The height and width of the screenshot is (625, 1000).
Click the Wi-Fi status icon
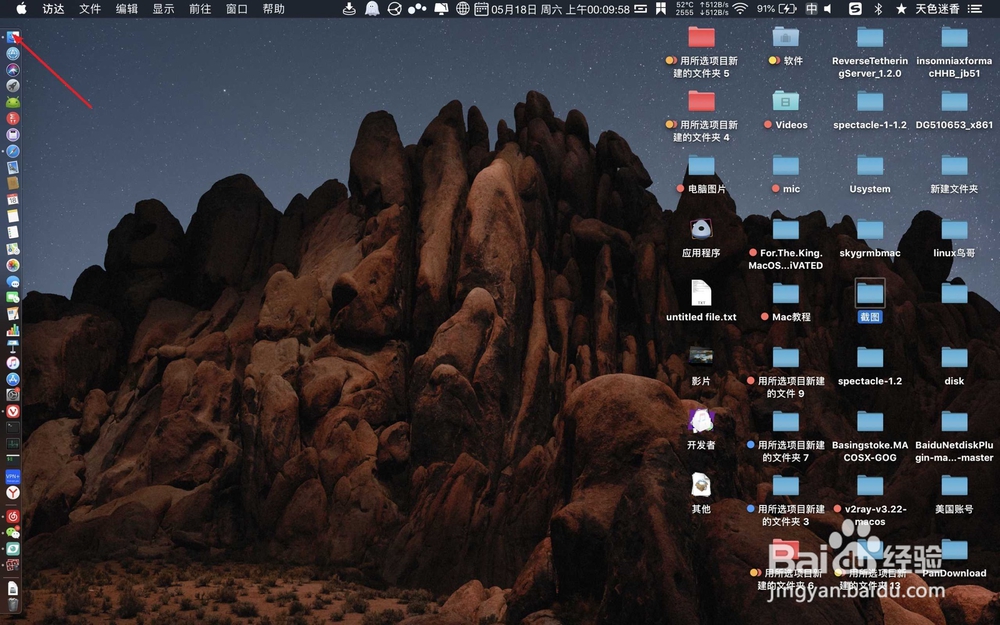(x=740, y=9)
